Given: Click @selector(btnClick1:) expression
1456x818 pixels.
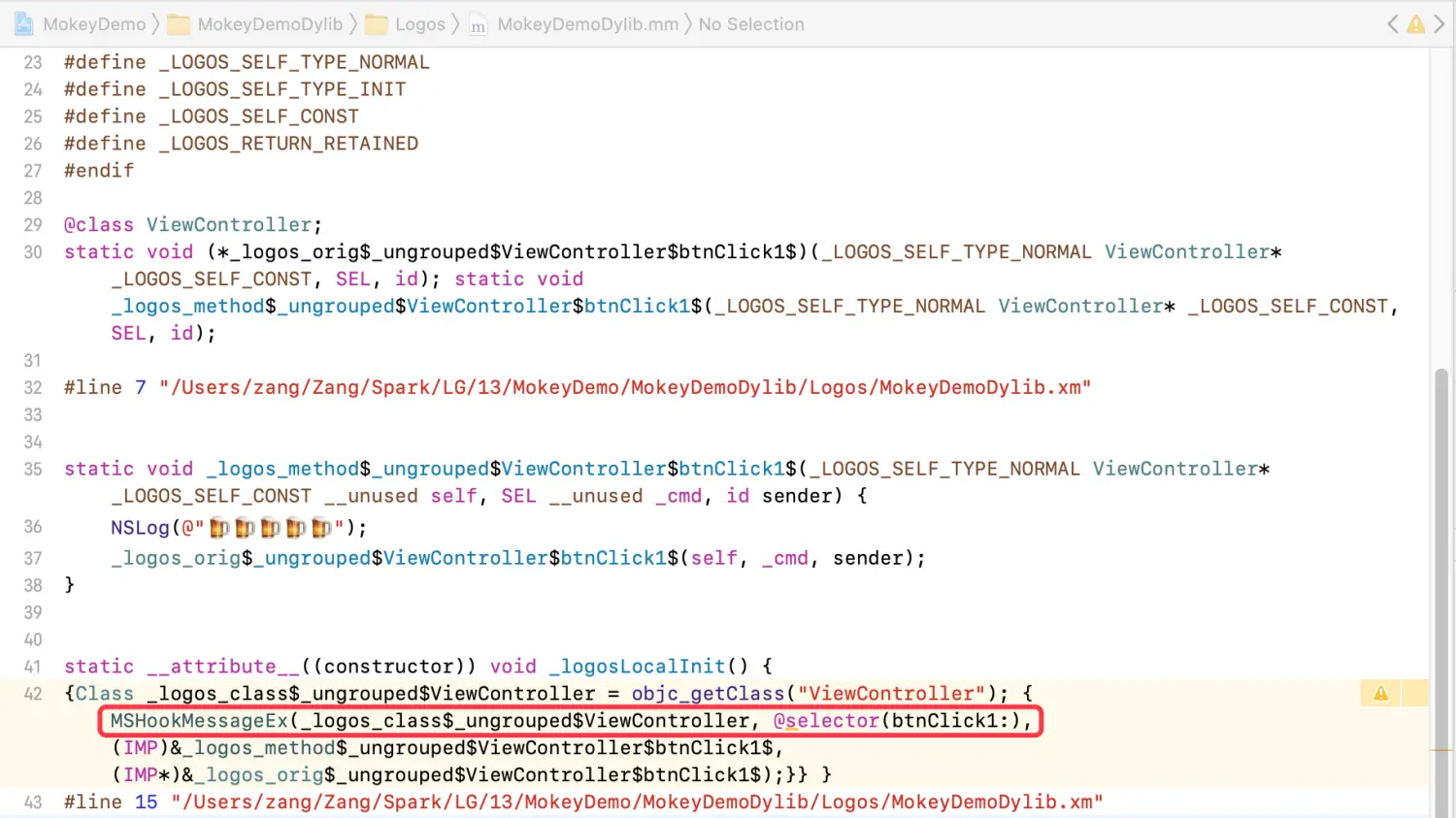Looking at the screenshot, I should point(896,721).
